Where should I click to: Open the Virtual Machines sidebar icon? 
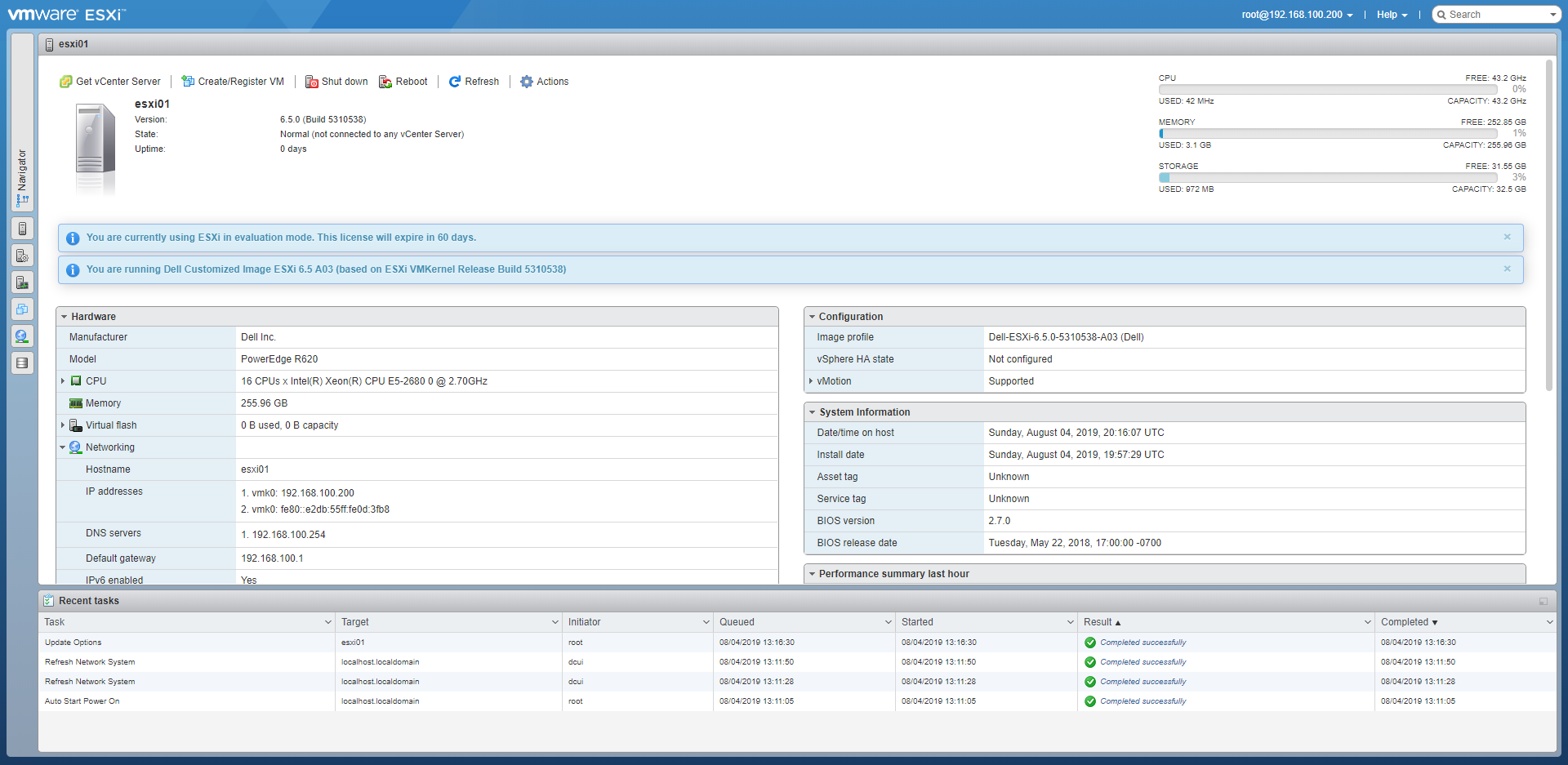tap(22, 309)
